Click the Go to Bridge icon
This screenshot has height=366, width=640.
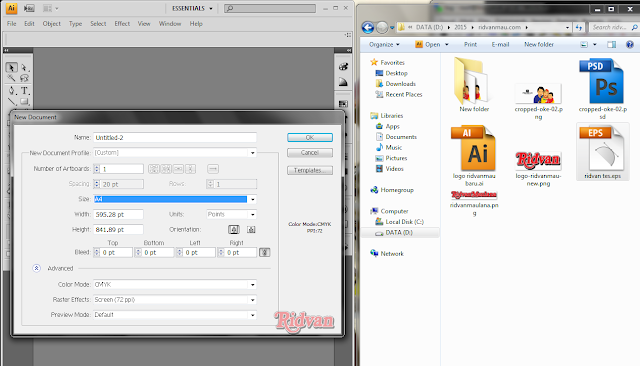(x=29, y=8)
